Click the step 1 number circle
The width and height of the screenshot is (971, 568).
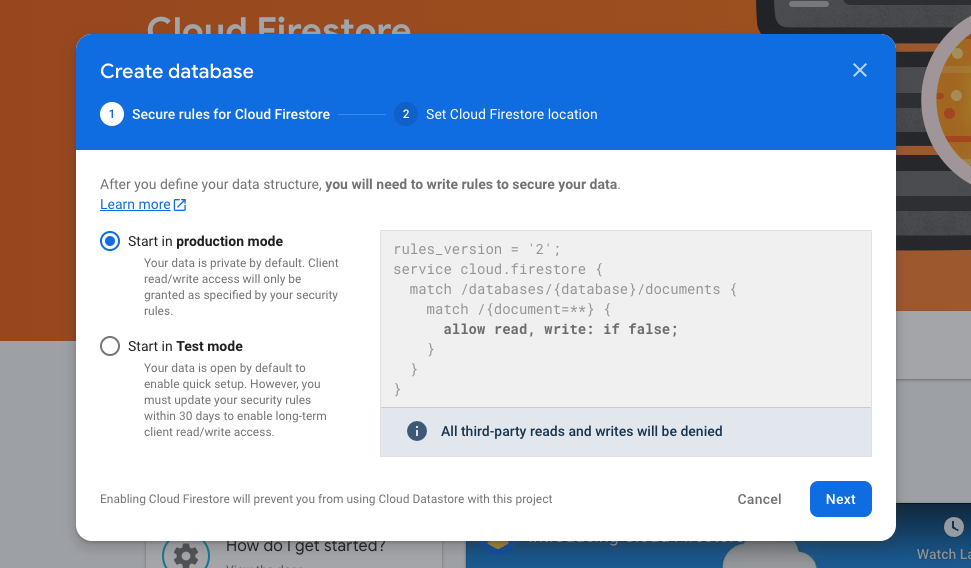coord(111,114)
